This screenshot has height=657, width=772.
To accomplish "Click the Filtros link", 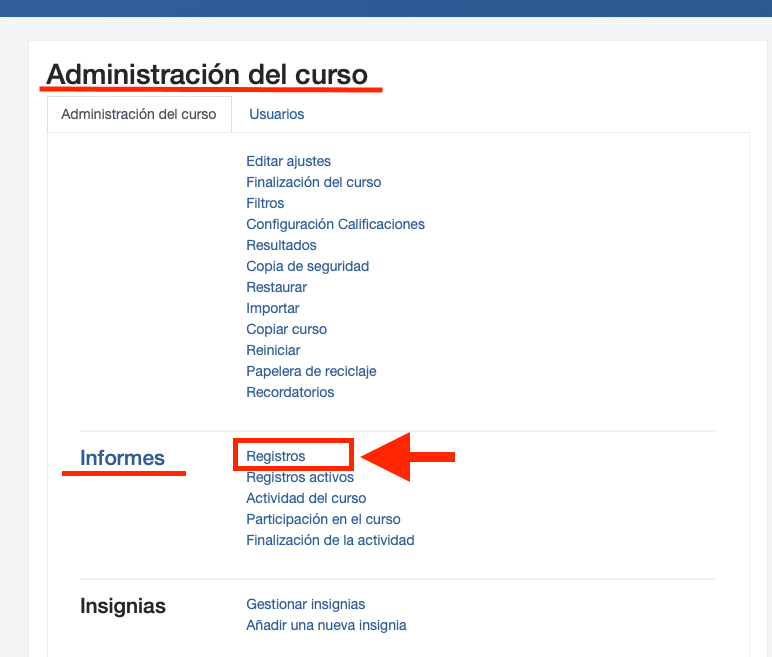I will (x=265, y=203).
